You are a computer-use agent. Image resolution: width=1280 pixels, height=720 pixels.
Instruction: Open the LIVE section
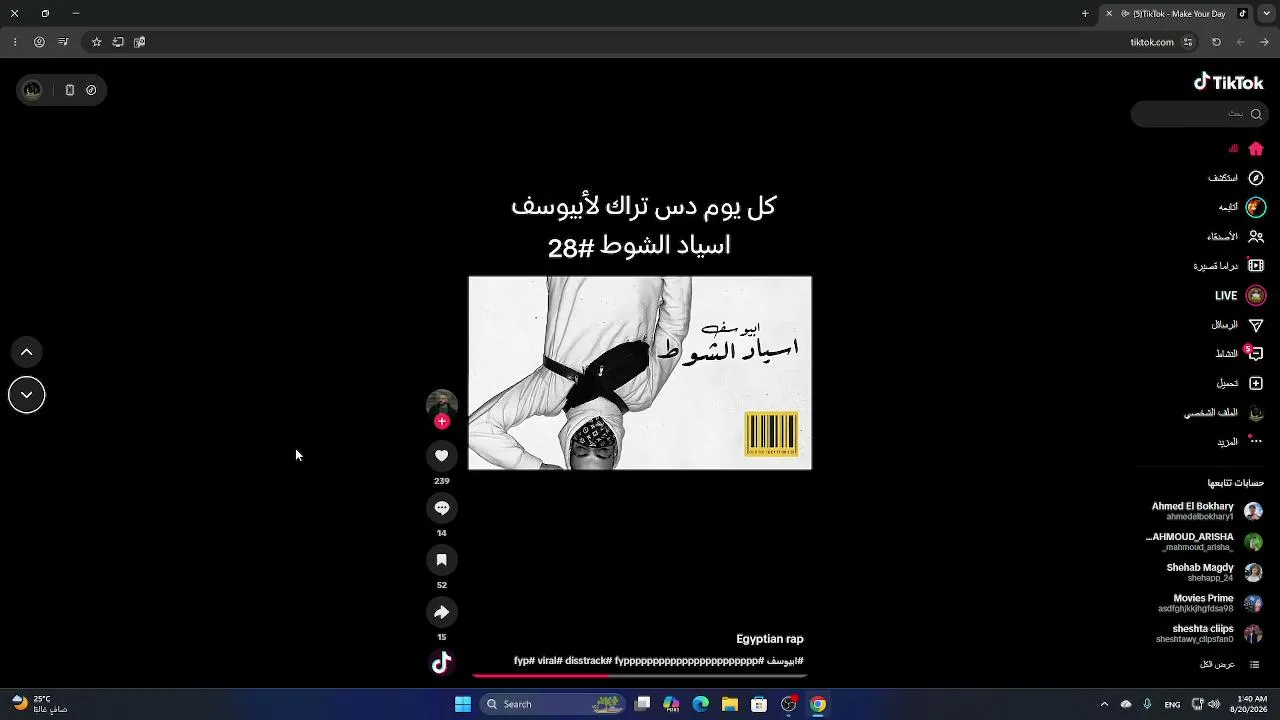point(1240,296)
